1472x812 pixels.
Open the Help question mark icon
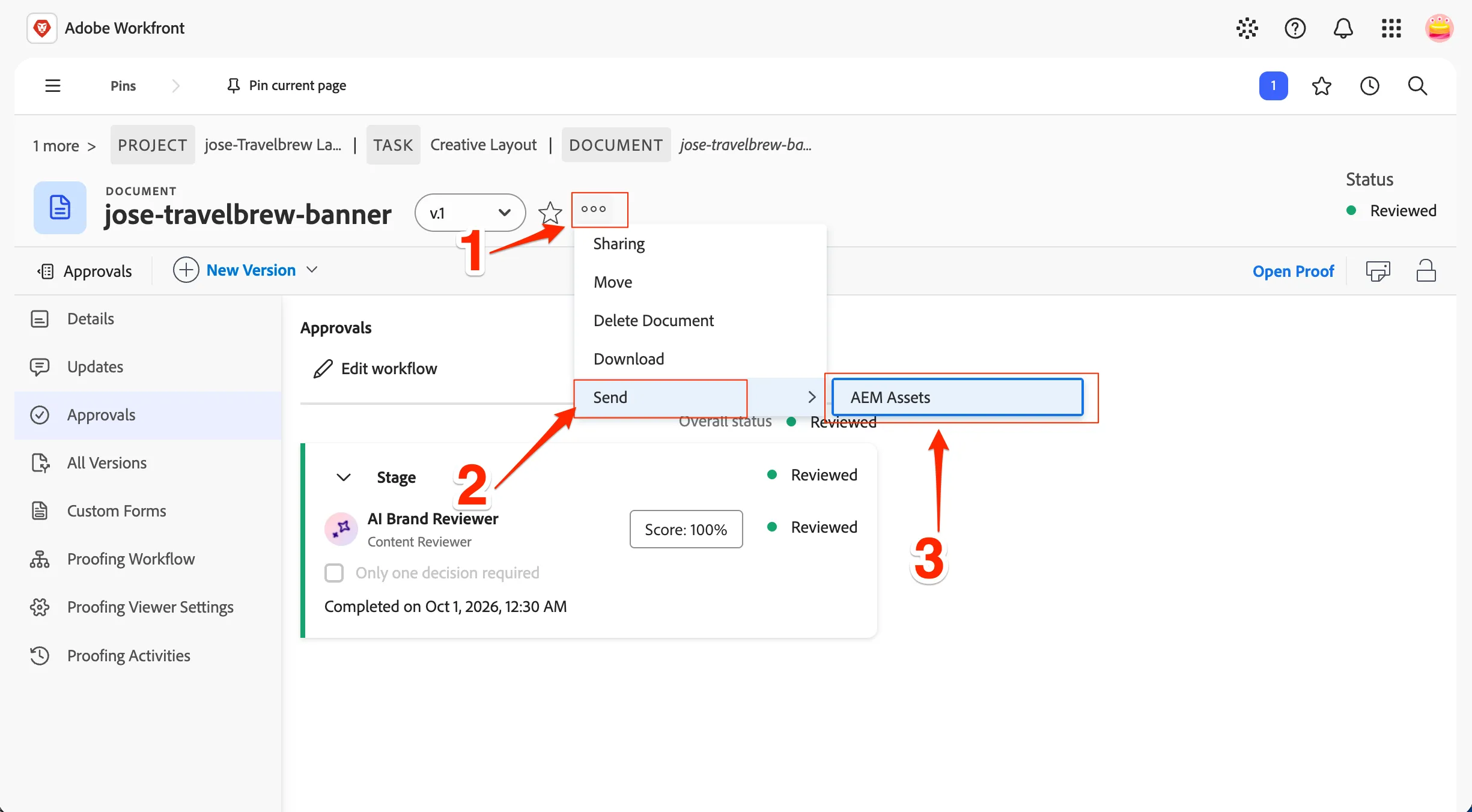1295,28
